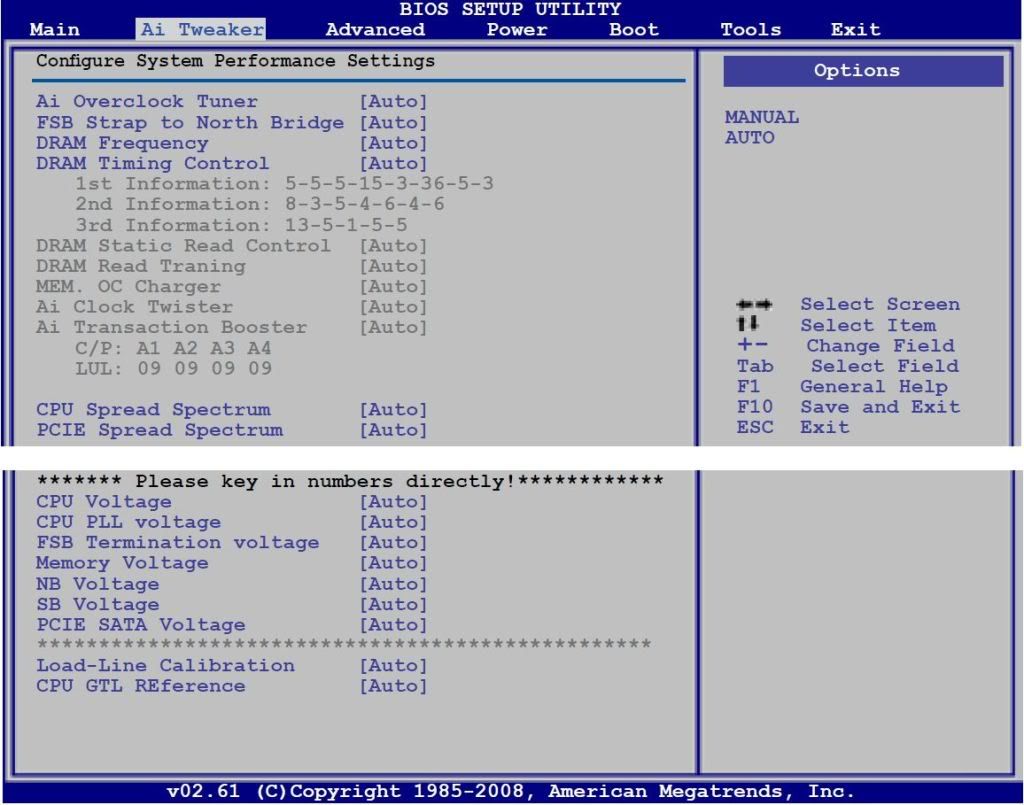Viewport: 1024px width, 805px height.
Task: Choose MANUAL in the Options panel
Action: coord(762,117)
